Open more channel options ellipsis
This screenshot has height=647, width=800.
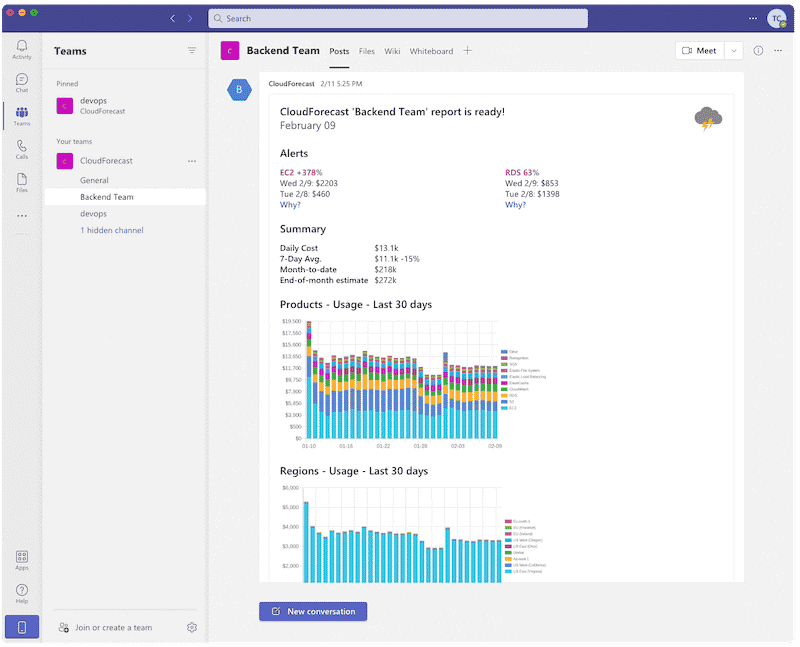click(778, 51)
